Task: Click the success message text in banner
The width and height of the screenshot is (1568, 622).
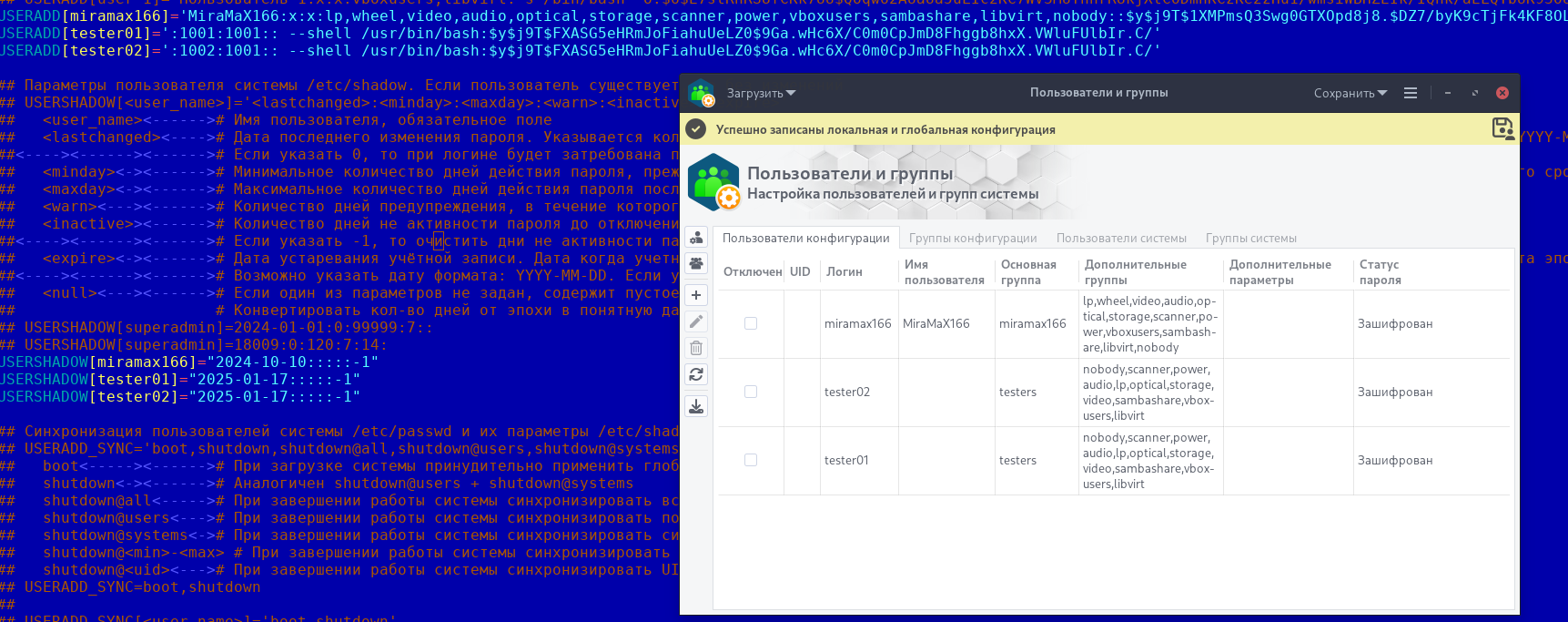Action: 885,129
